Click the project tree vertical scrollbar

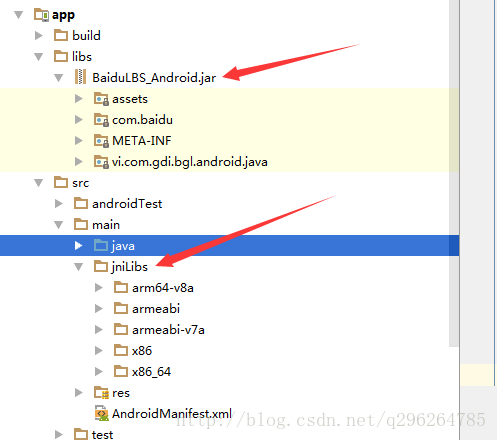click(x=454, y=173)
